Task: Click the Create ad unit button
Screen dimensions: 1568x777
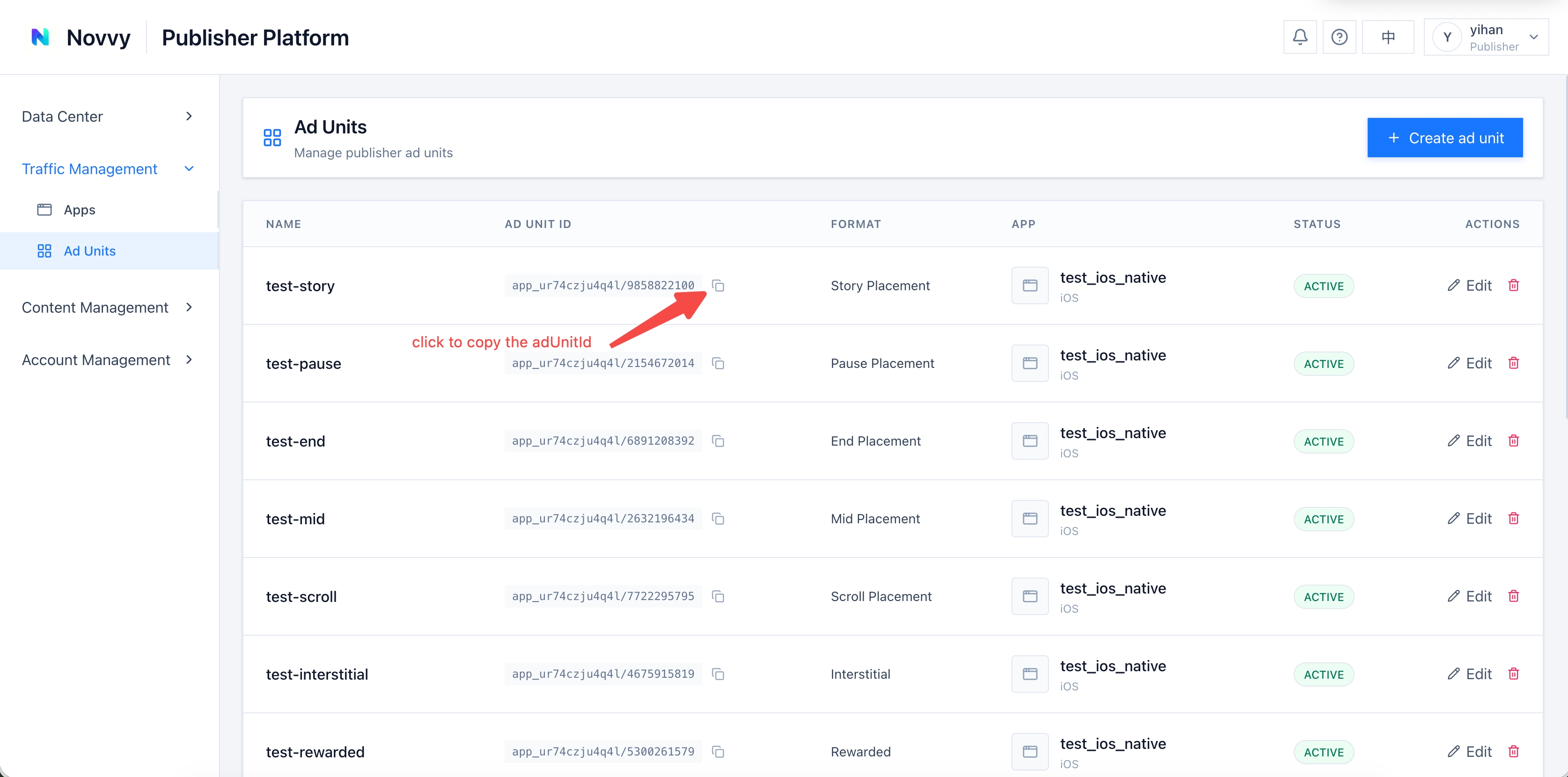Action: coord(1445,138)
